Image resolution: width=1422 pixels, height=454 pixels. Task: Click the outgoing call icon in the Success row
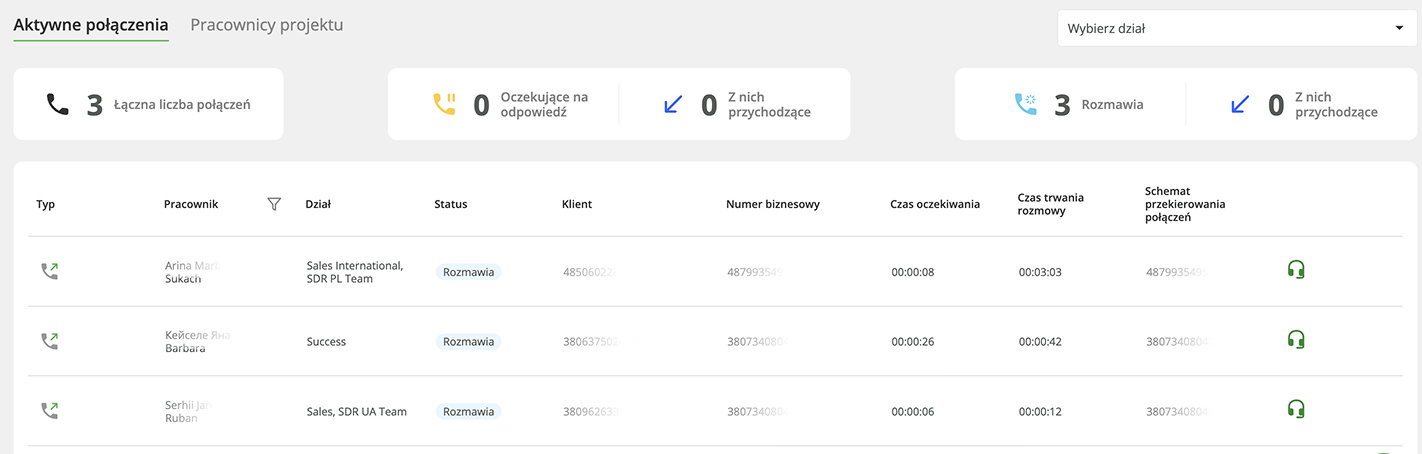coord(49,341)
